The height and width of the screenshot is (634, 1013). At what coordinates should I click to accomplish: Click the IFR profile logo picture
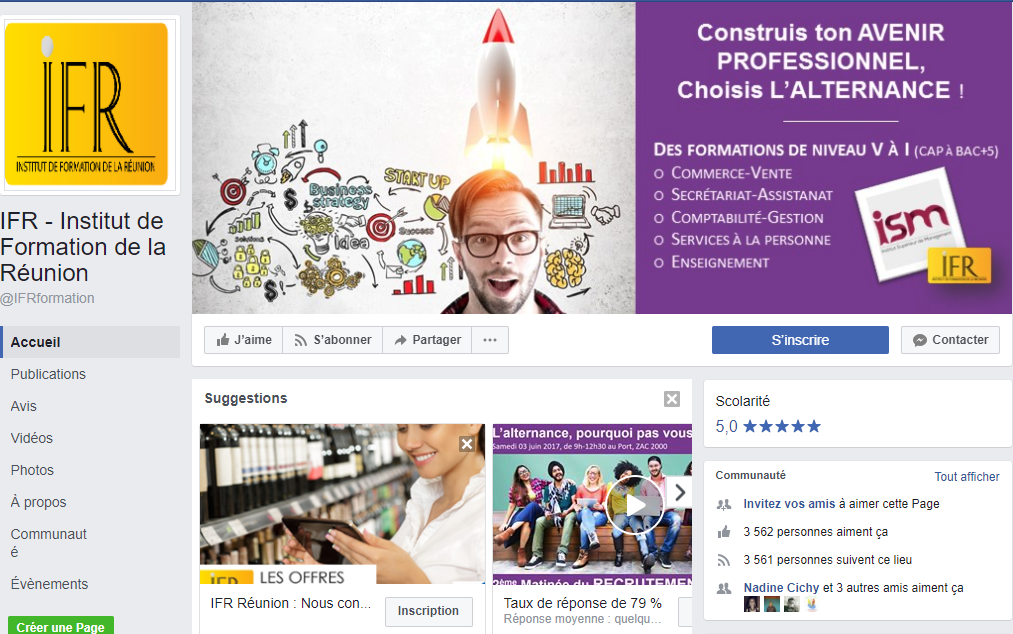87,105
